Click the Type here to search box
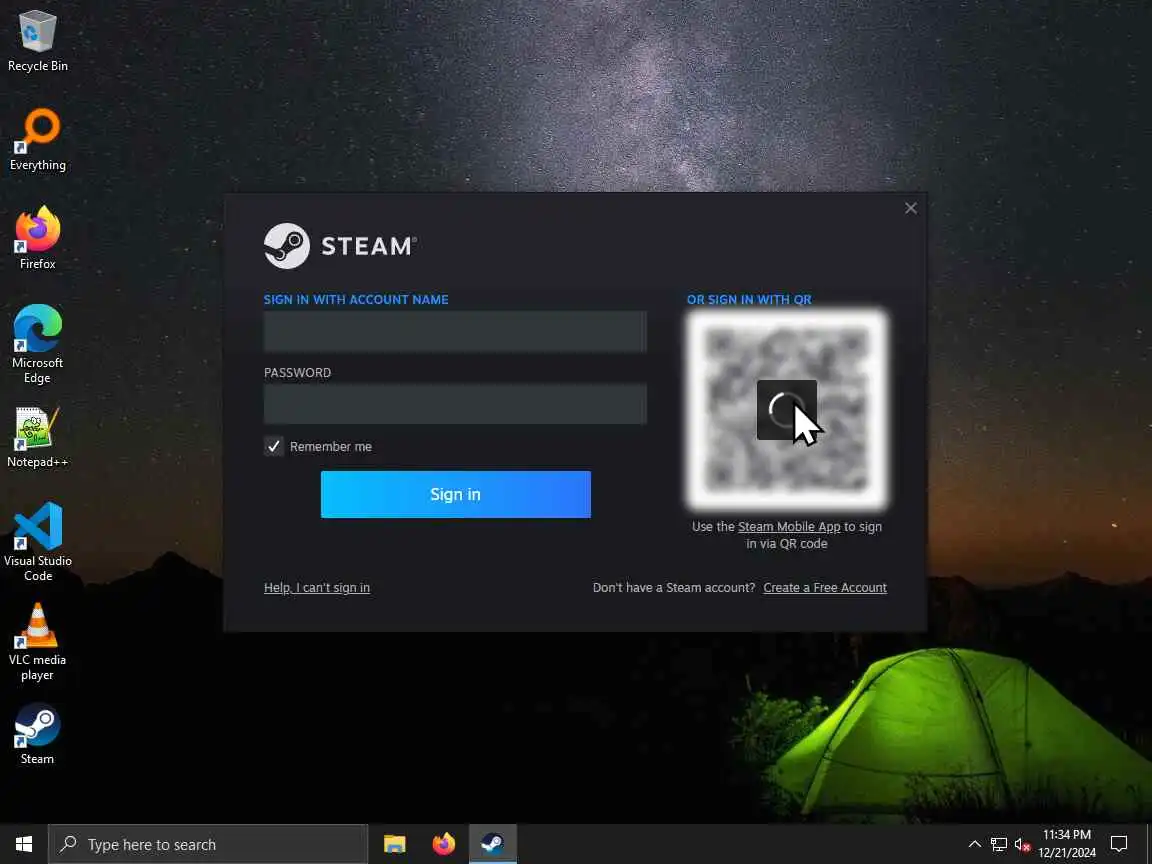Viewport: 1152px width, 864px height. pos(208,844)
